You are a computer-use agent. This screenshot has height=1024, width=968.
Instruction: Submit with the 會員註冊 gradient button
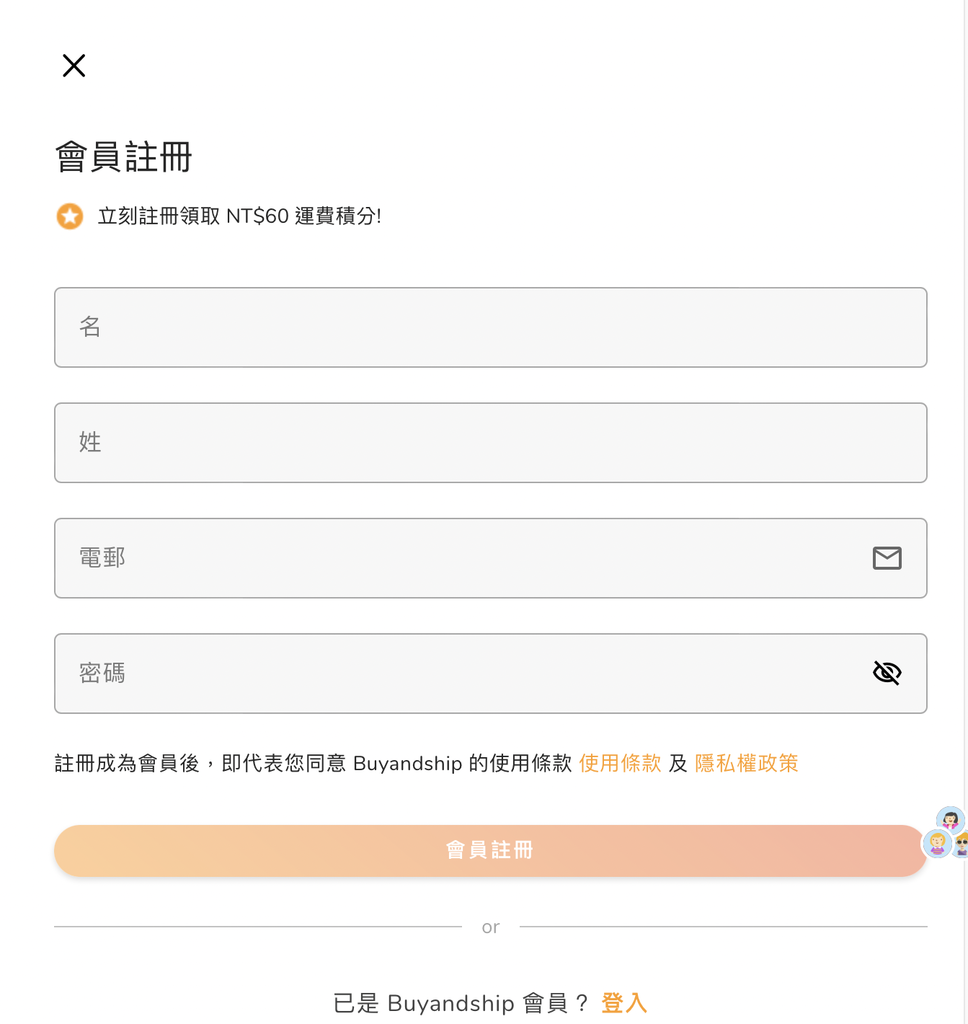(x=491, y=850)
